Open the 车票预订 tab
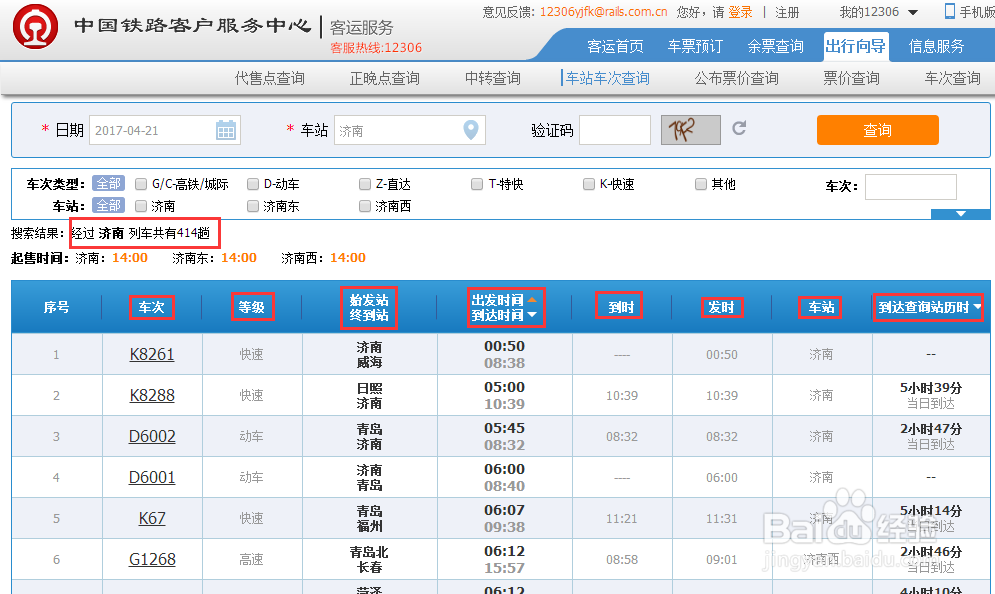This screenshot has height=594, width=995. pos(694,45)
